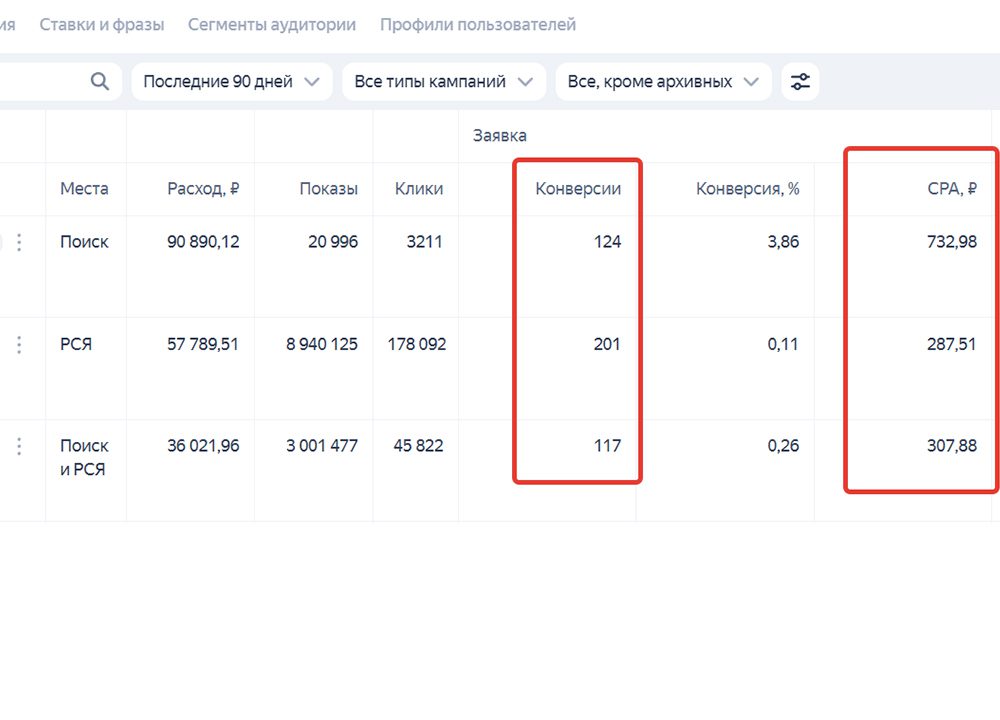1000x720 pixels.
Task: Open the filter settings sliders icon
Action: click(800, 82)
